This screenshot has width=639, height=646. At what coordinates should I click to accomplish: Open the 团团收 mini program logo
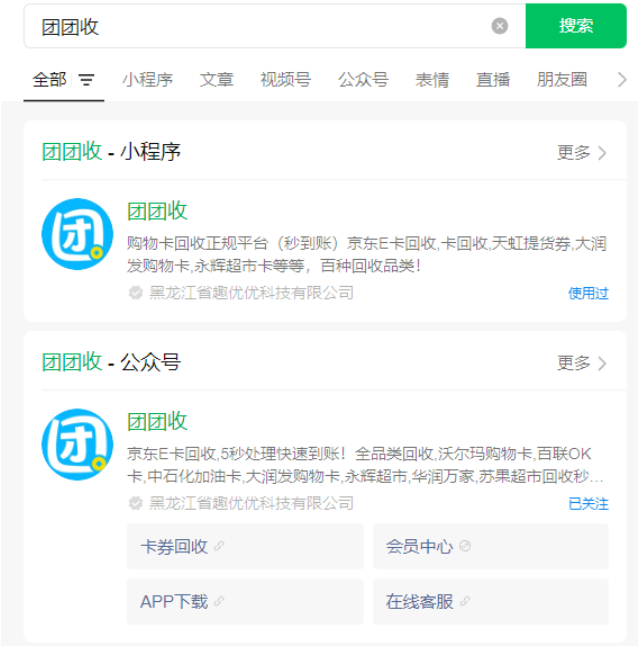[77, 234]
